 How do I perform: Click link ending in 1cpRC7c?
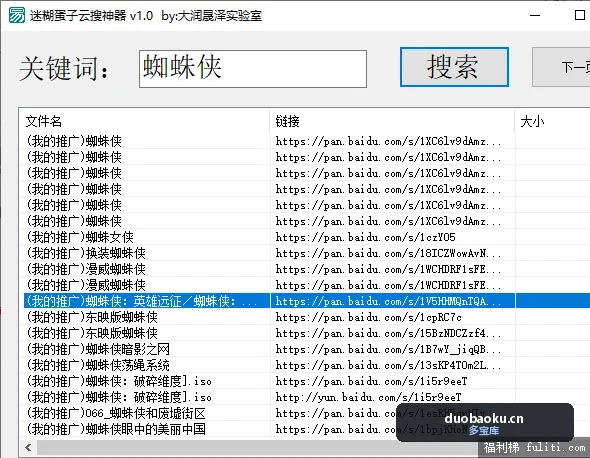(368, 317)
